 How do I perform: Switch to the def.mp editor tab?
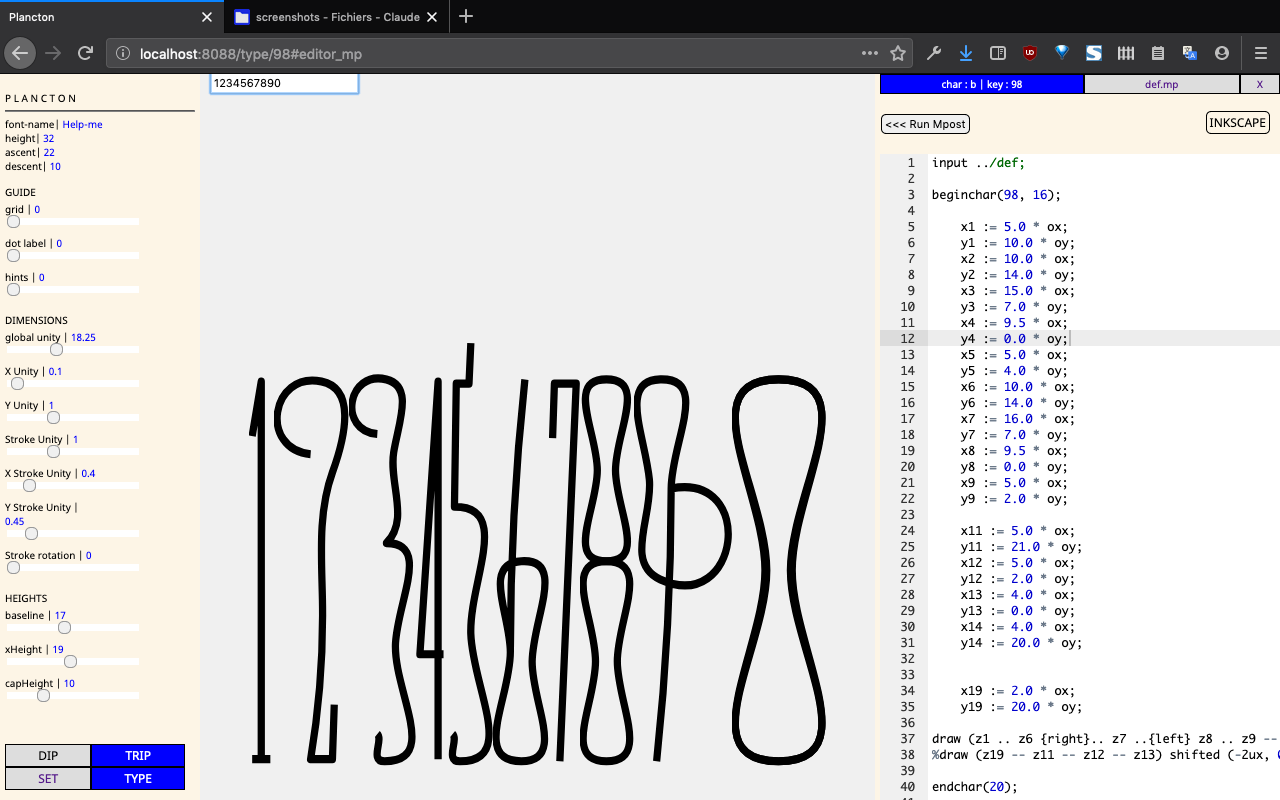click(x=1161, y=85)
